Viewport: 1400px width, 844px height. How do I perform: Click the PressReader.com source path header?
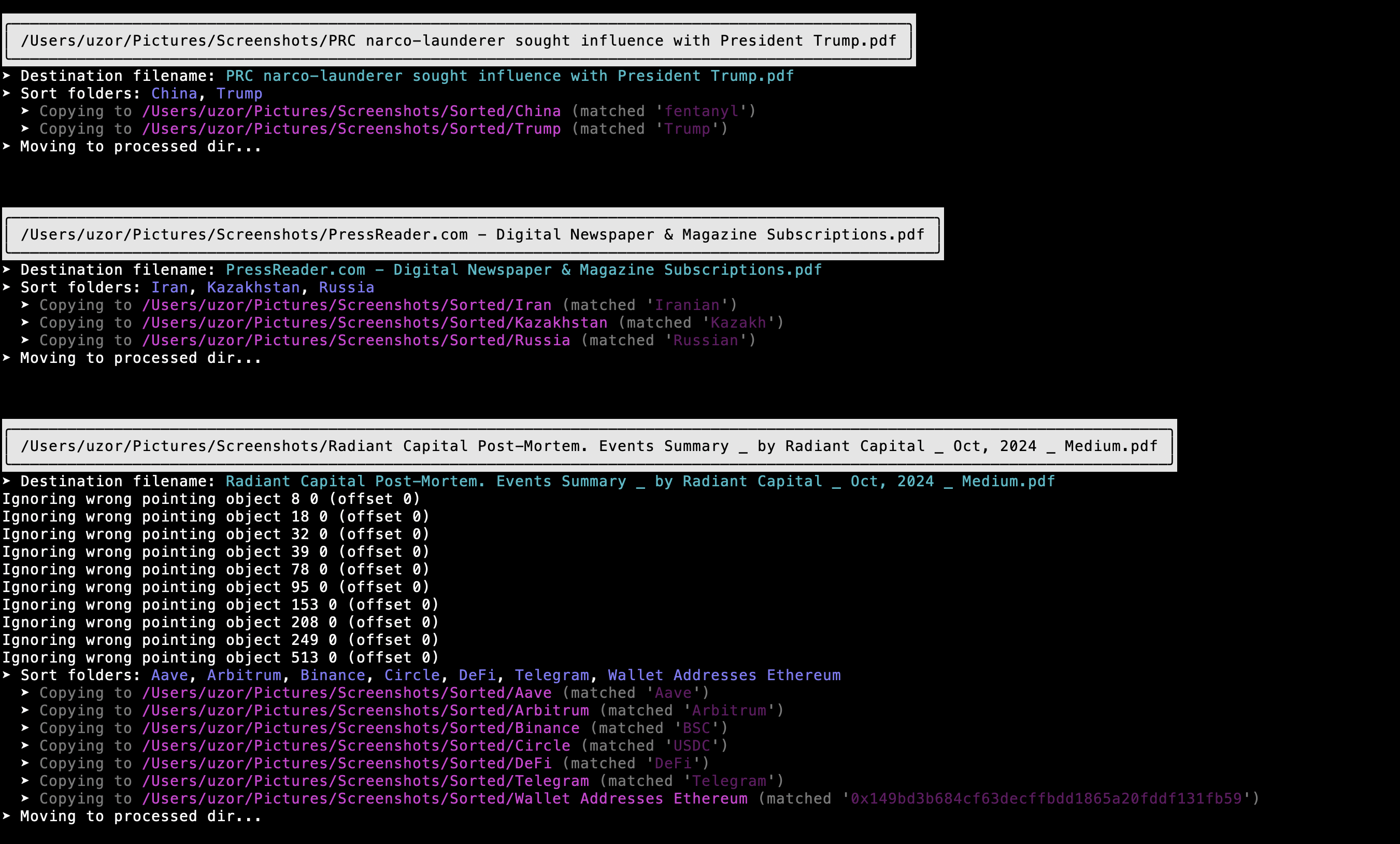coord(472,235)
